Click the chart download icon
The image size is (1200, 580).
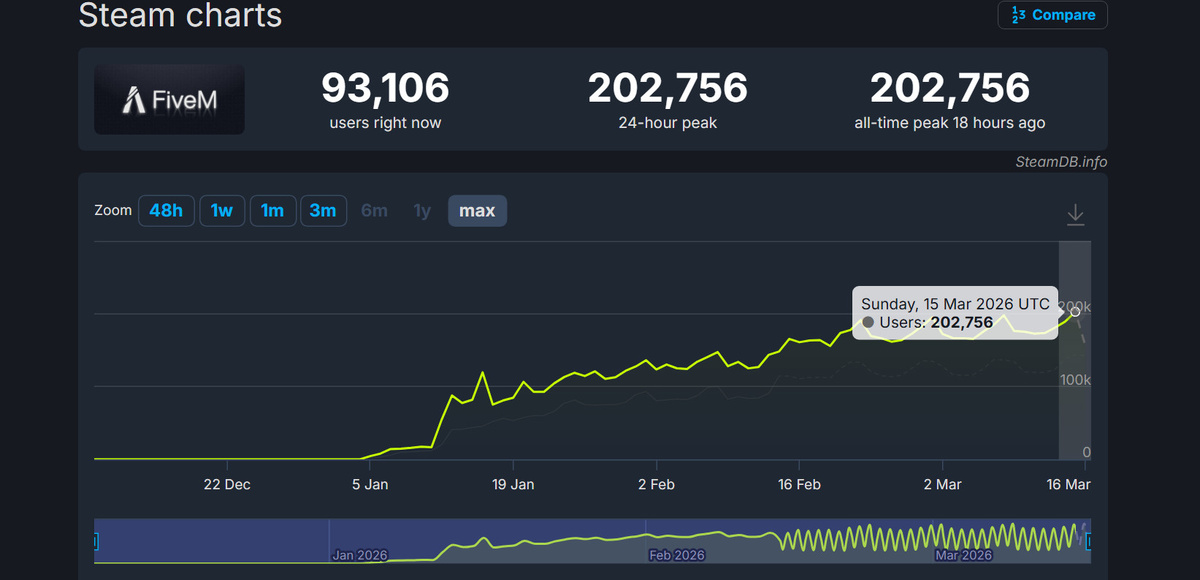point(1075,213)
